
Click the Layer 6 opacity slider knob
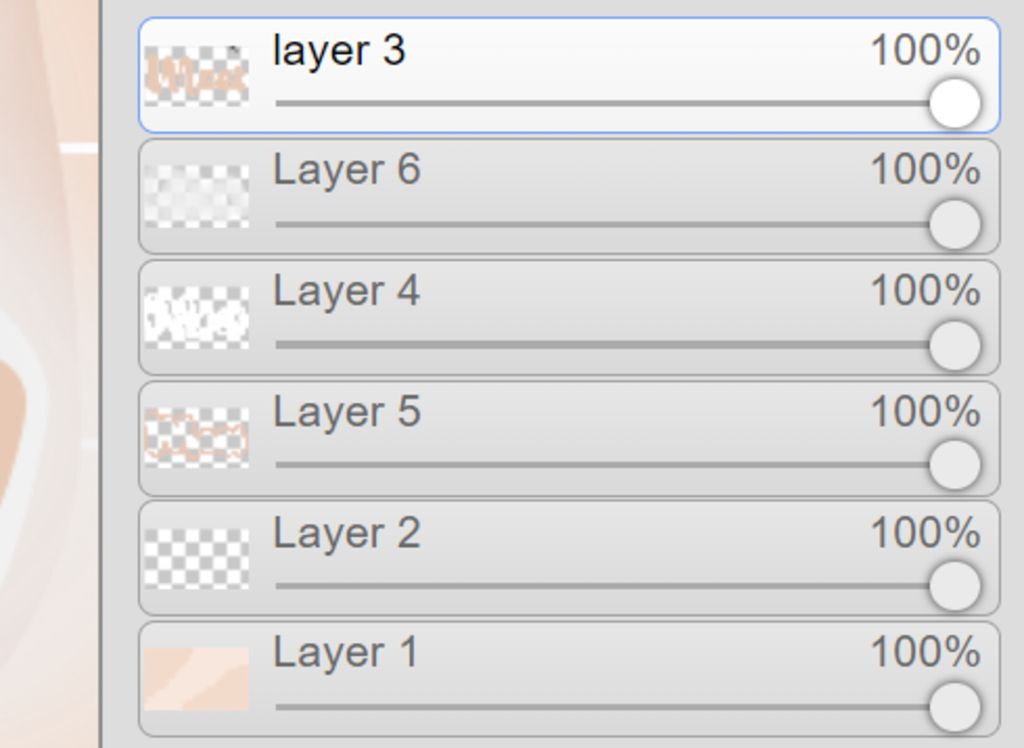pyautogui.click(x=955, y=224)
